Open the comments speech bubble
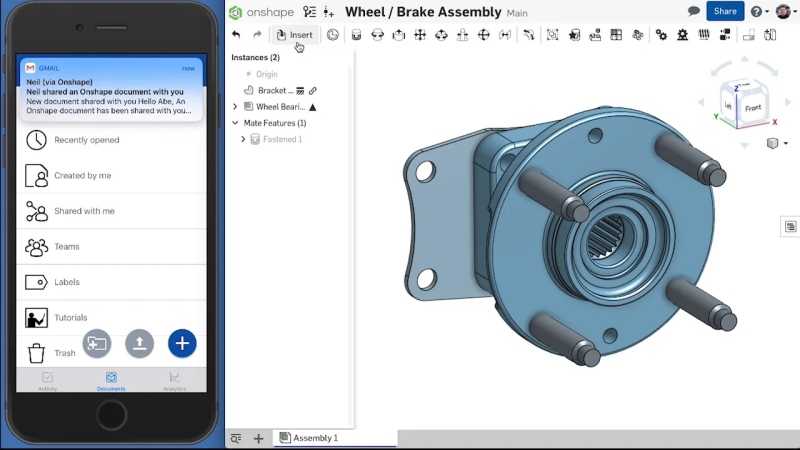This screenshot has width=800, height=450. click(x=693, y=11)
